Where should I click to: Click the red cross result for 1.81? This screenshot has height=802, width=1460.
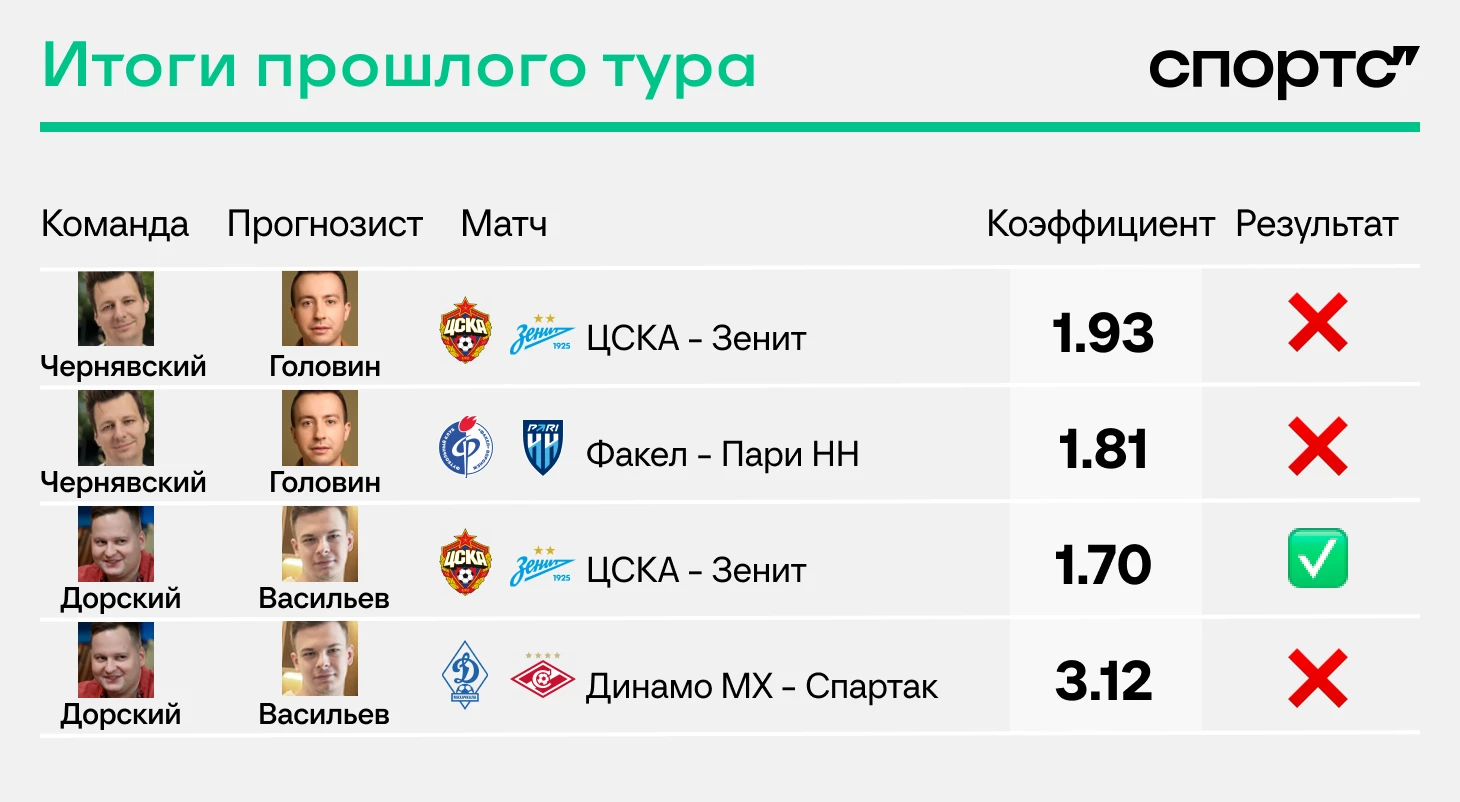(x=1317, y=446)
